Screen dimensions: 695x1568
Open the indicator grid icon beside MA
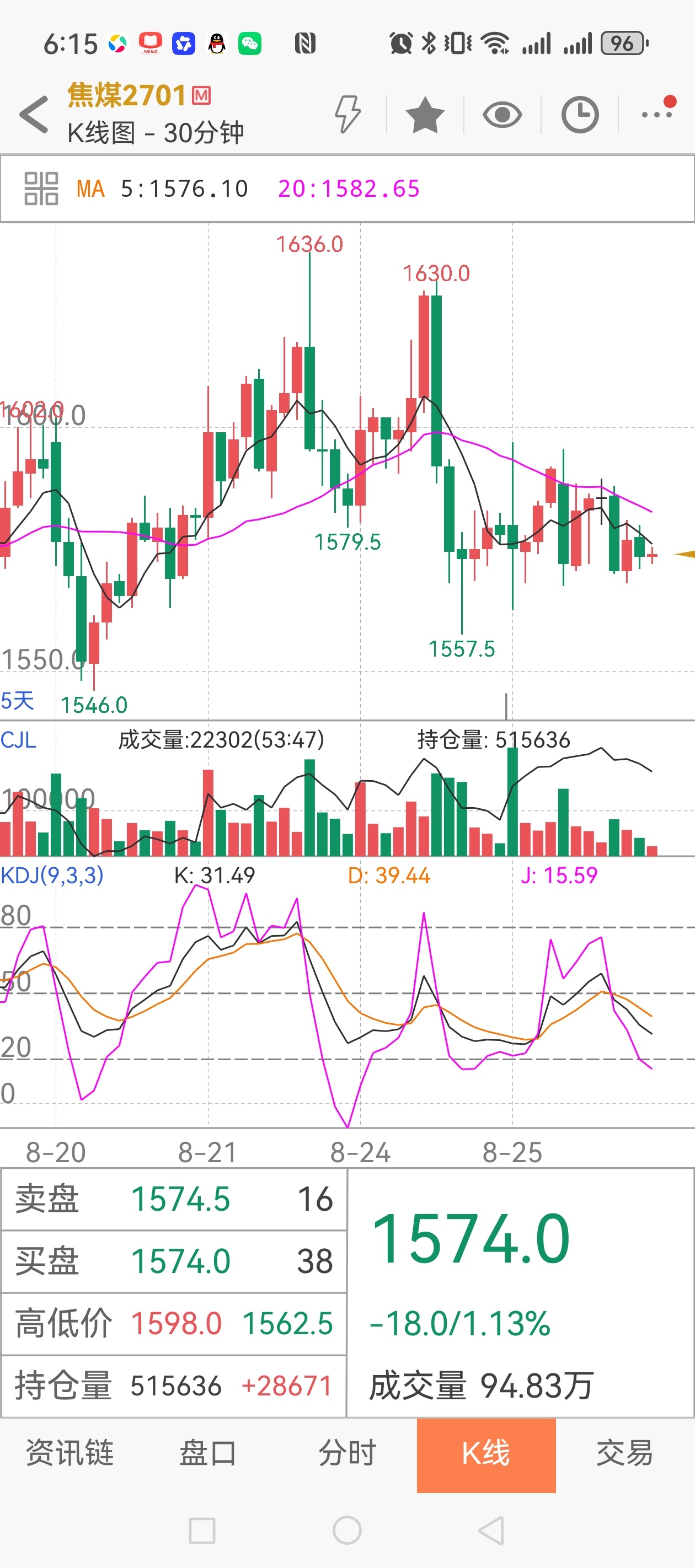tap(41, 189)
